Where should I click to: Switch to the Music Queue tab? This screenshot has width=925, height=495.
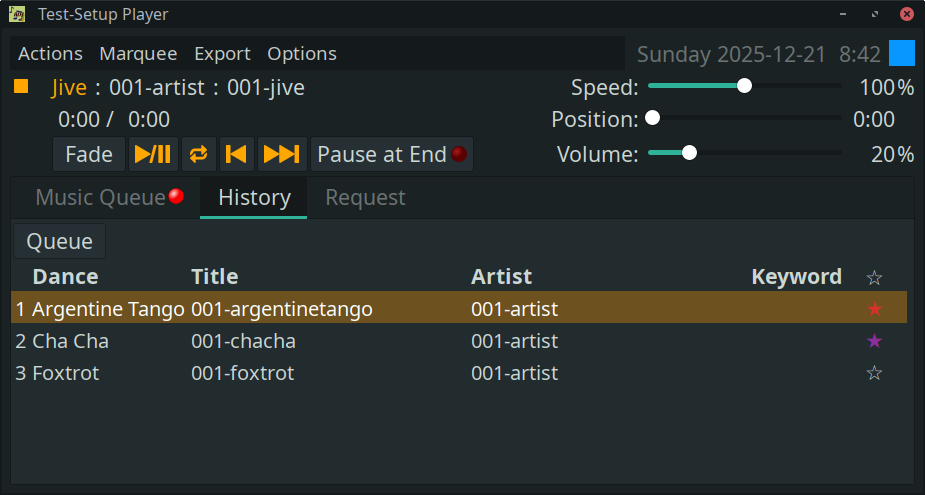(x=108, y=197)
